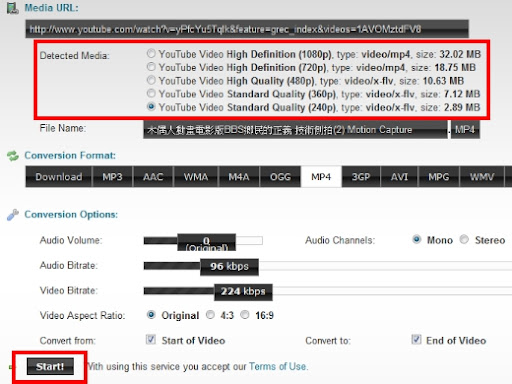Select the AAC format tab
The height and width of the screenshot is (384, 512).
tap(153, 177)
